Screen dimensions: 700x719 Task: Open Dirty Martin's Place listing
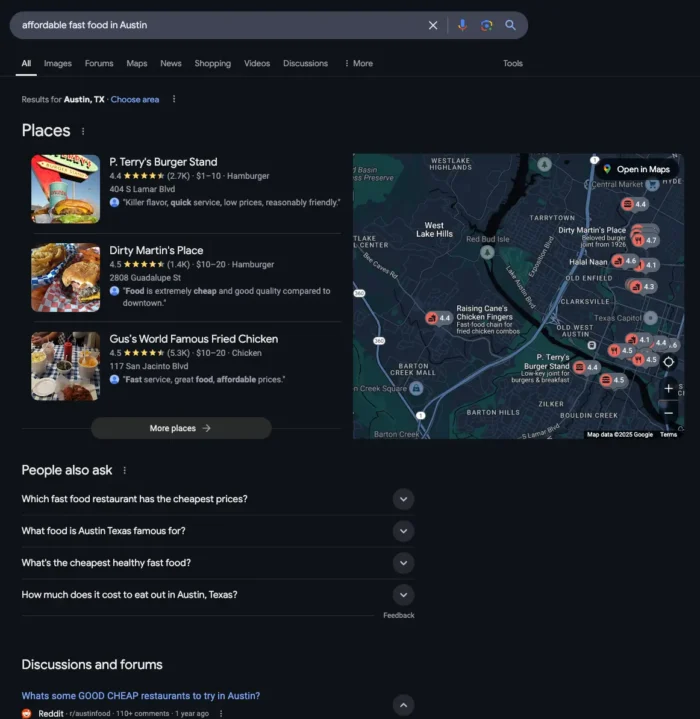pos(156,250)
